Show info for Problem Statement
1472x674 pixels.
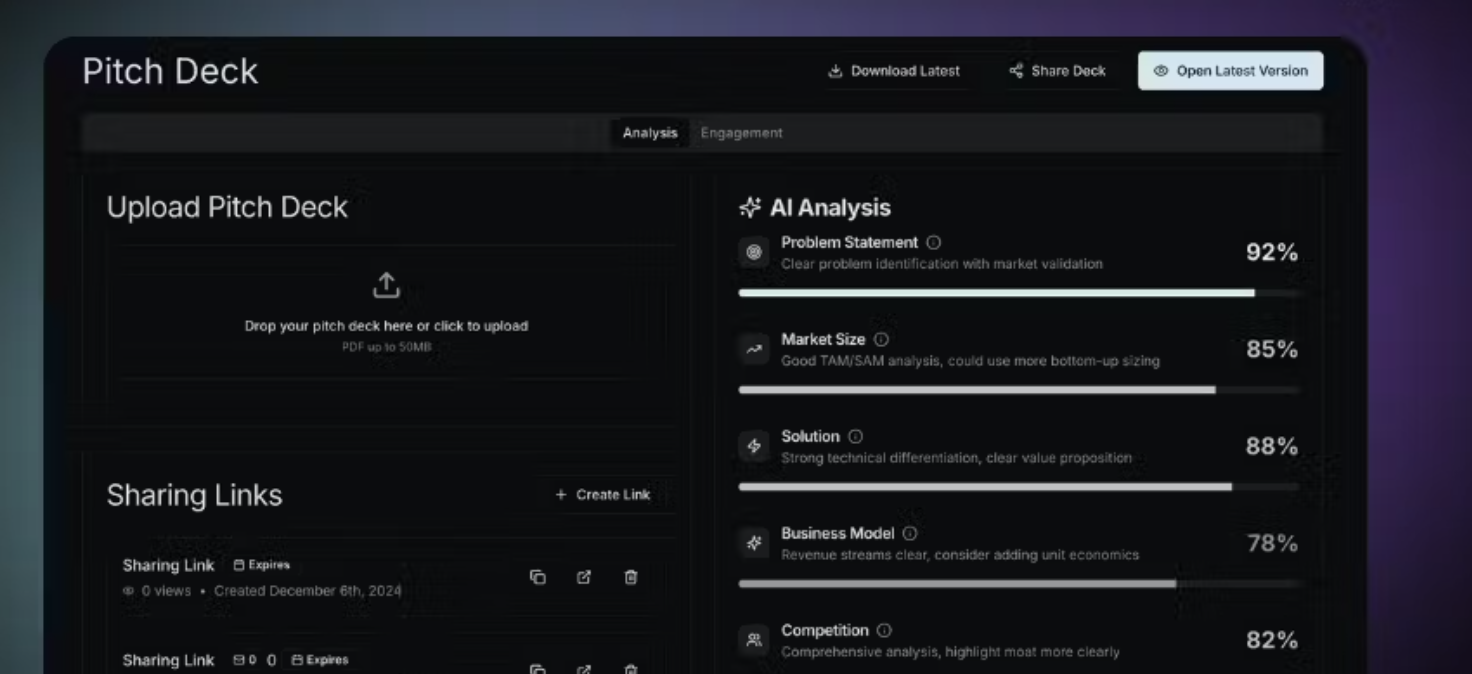(x=934, y=243)
